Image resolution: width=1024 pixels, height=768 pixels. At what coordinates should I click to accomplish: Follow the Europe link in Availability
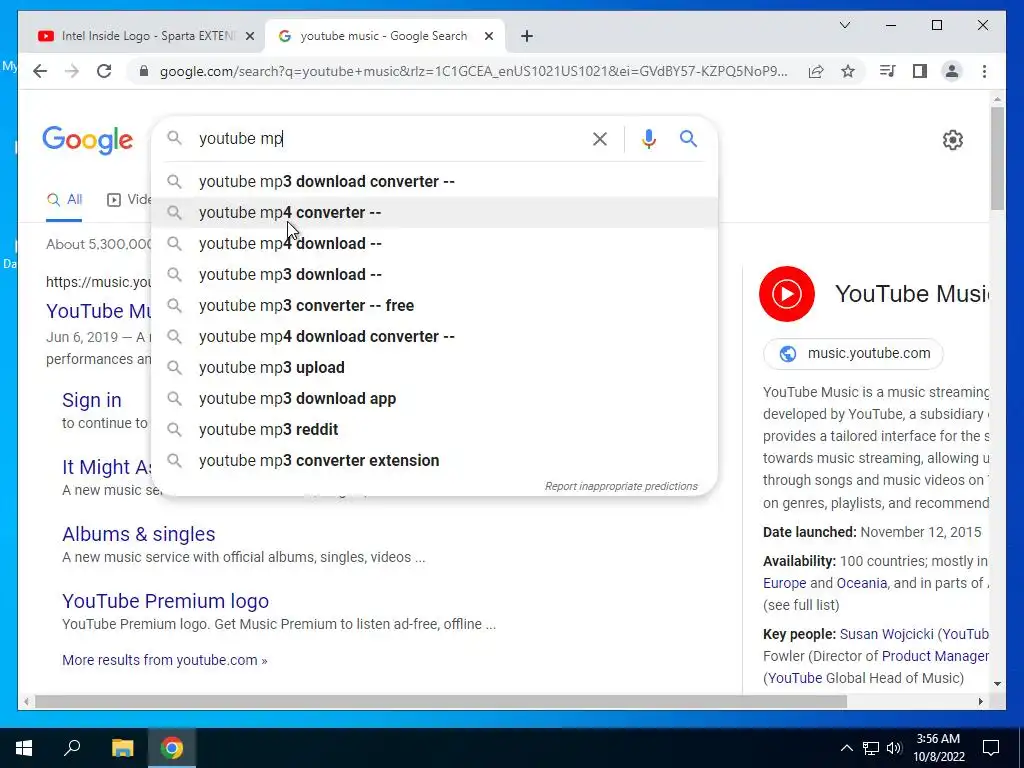click(784, 583)
